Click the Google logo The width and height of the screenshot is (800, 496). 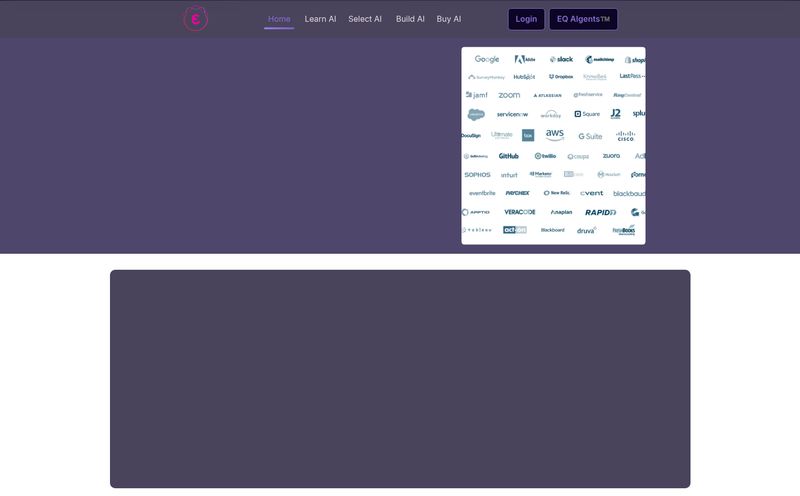[487, 59]
